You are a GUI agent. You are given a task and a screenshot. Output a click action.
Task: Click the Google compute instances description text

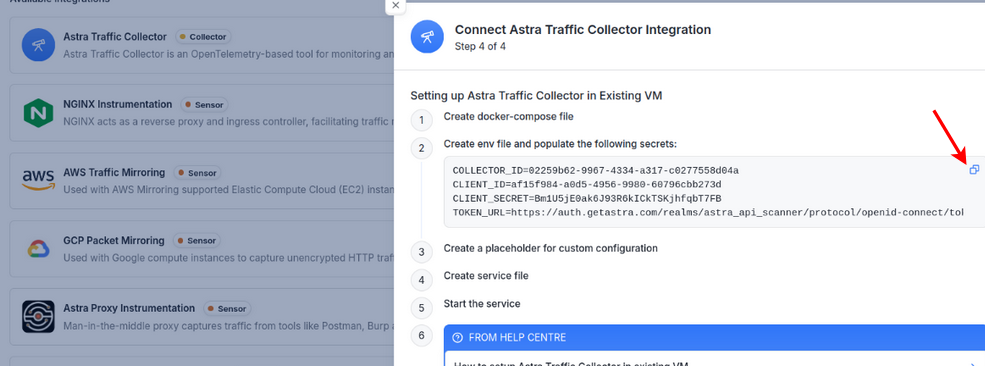(229, 257)
